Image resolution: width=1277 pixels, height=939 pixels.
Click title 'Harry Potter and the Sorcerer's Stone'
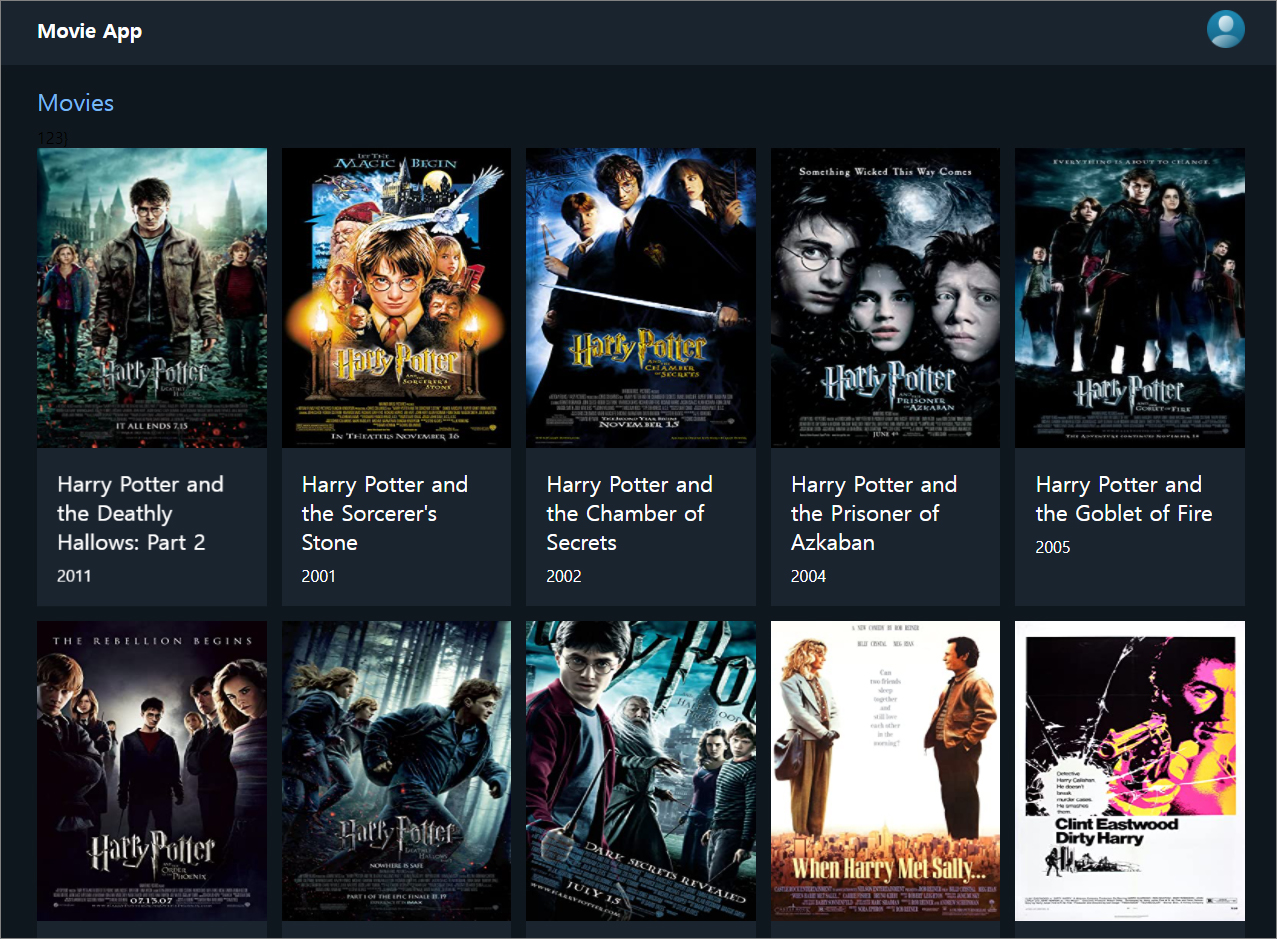pos(385,513)
